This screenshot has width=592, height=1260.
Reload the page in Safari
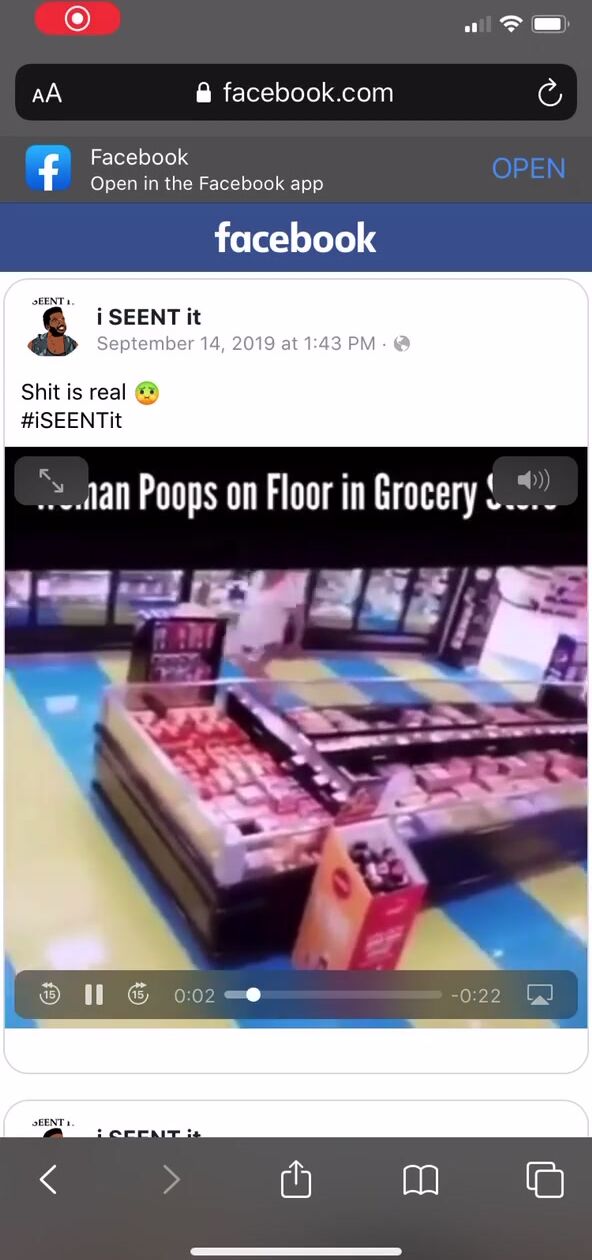coord(550,94)
